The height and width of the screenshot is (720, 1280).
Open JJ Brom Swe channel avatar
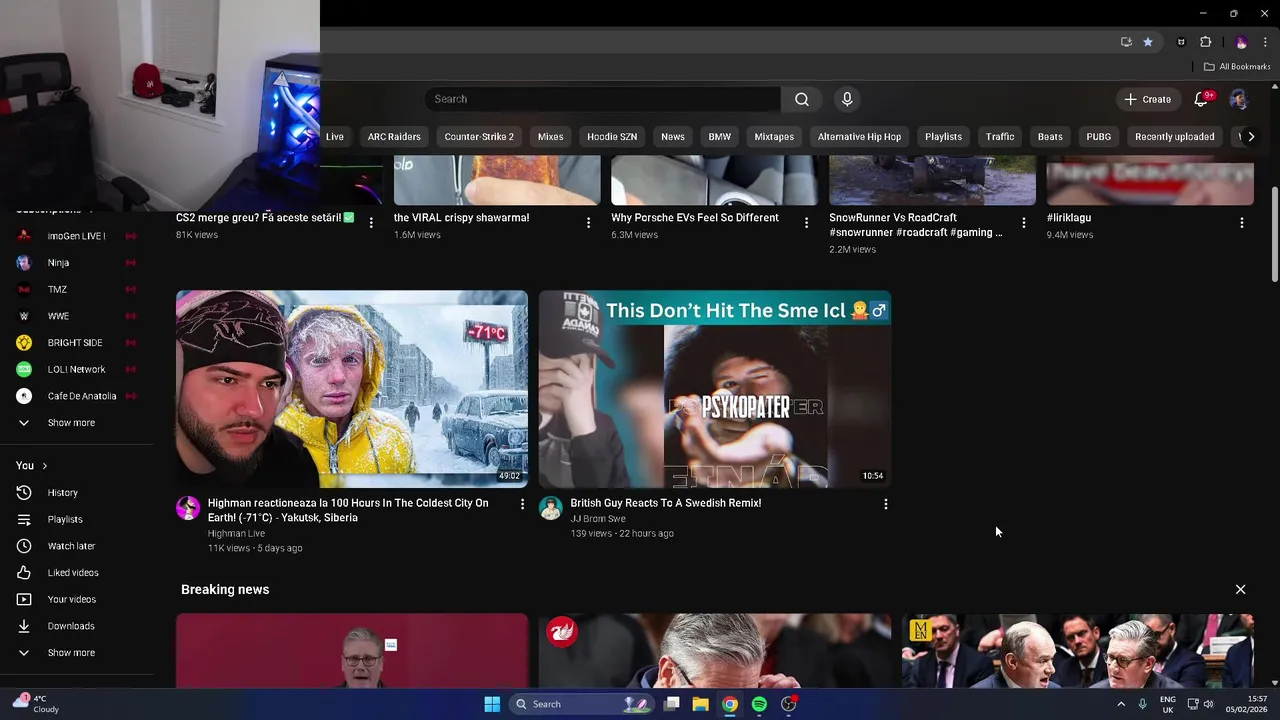(551, 508)
